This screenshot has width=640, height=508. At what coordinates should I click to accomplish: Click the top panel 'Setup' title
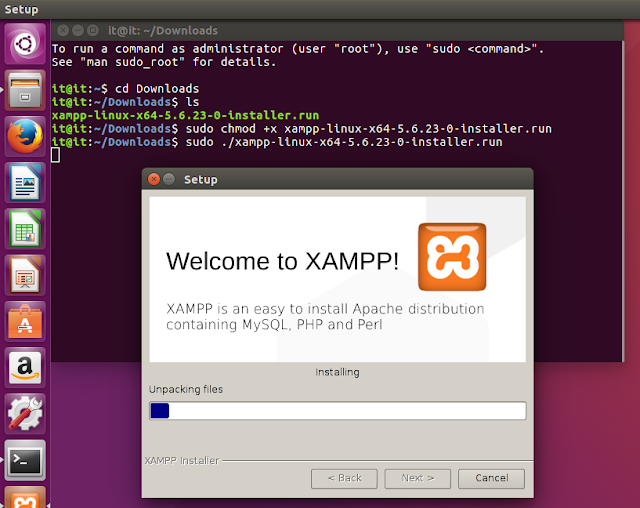click(21, 9)
